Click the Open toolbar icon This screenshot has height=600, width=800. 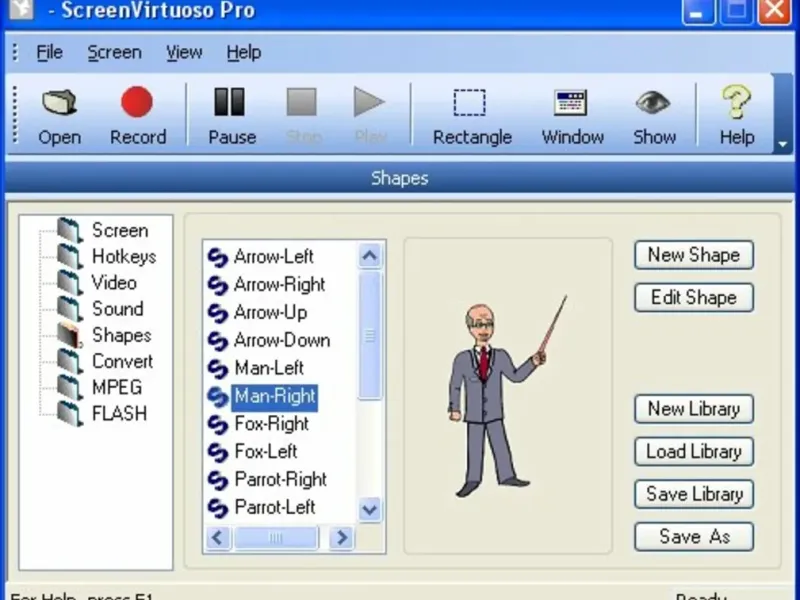point(59,103)
